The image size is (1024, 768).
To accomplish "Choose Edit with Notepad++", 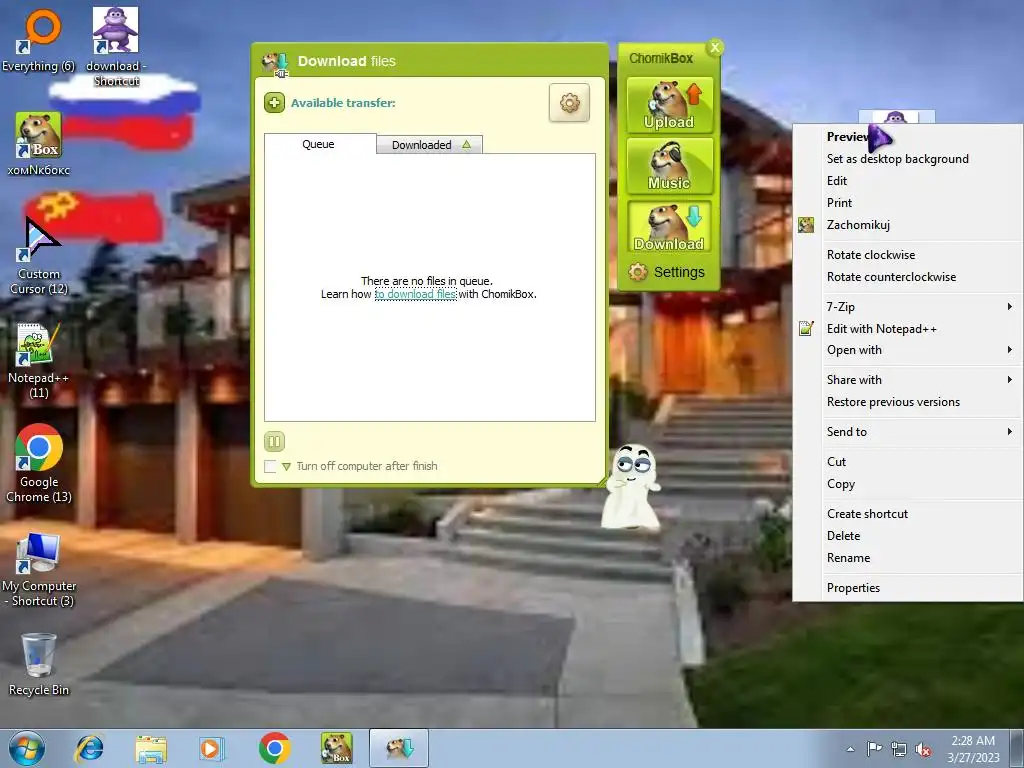I will click(909, 329).
